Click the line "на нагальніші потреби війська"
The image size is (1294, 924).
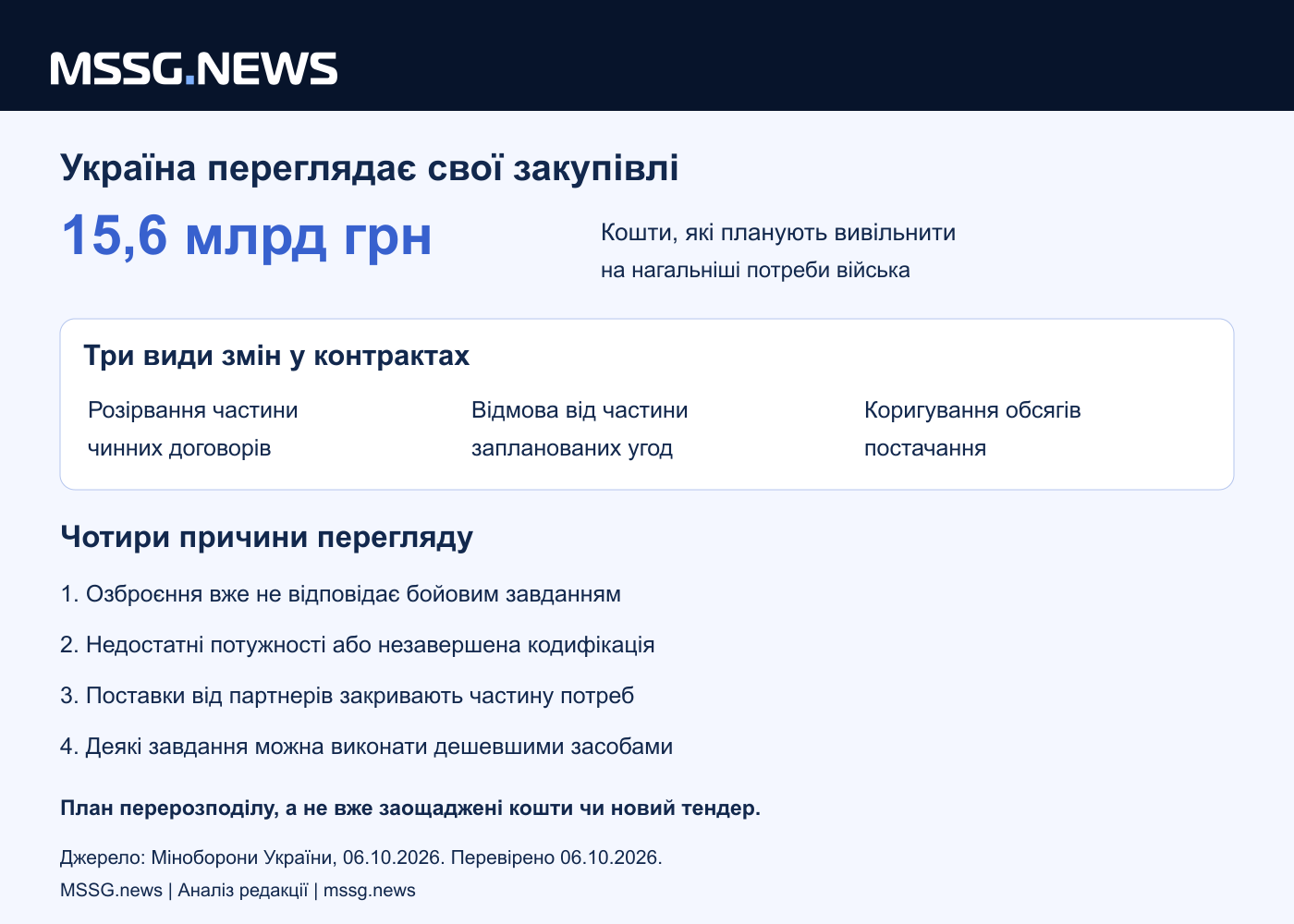pos(755,270)
